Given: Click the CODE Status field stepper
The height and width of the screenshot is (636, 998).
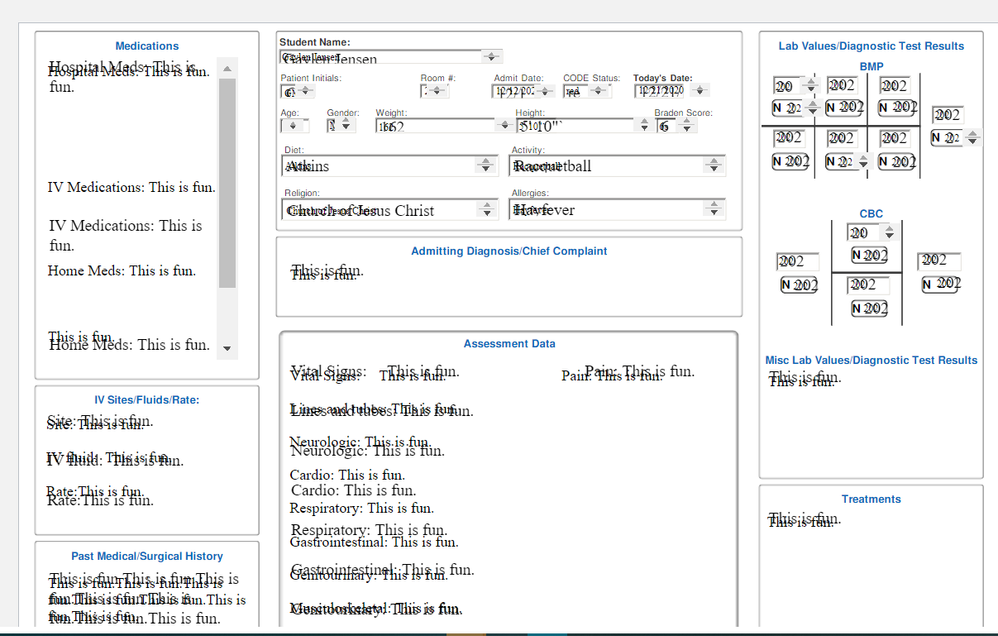Looking at the screenshot, I should pos(598,91).
